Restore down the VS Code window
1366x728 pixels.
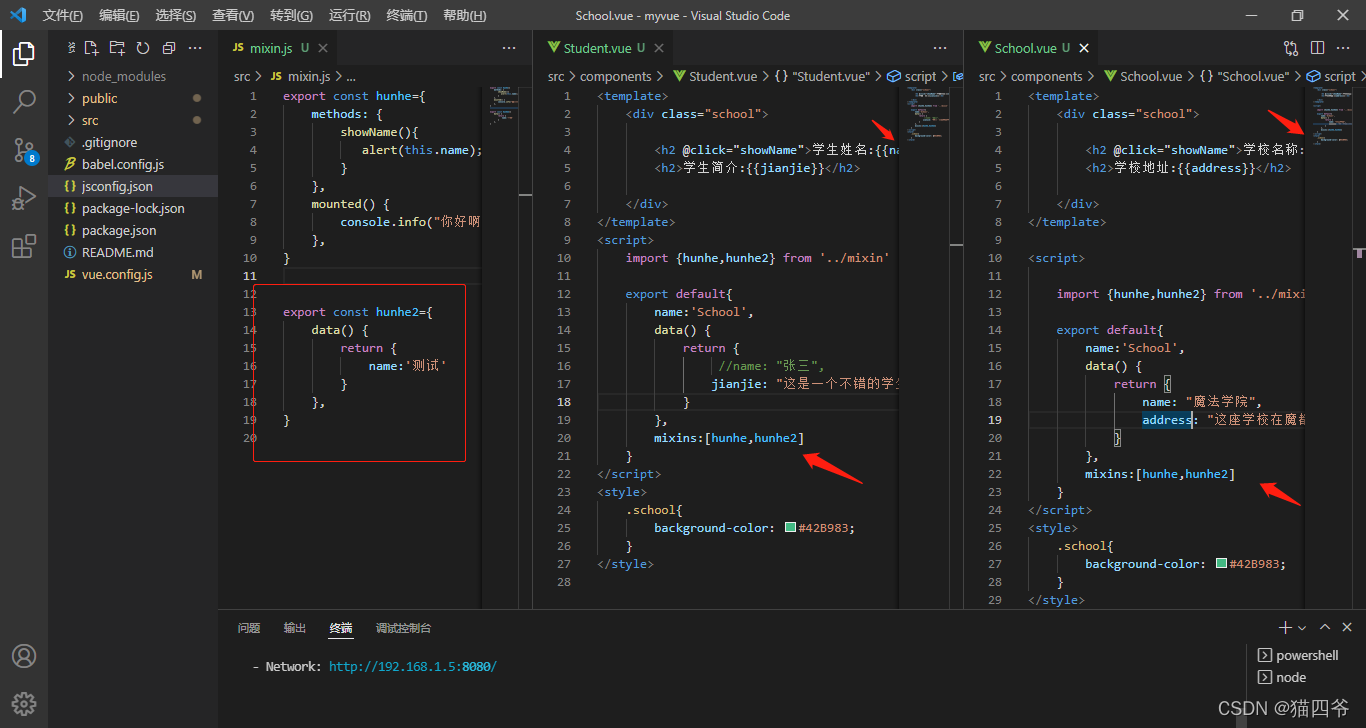tap(1297, 15)
